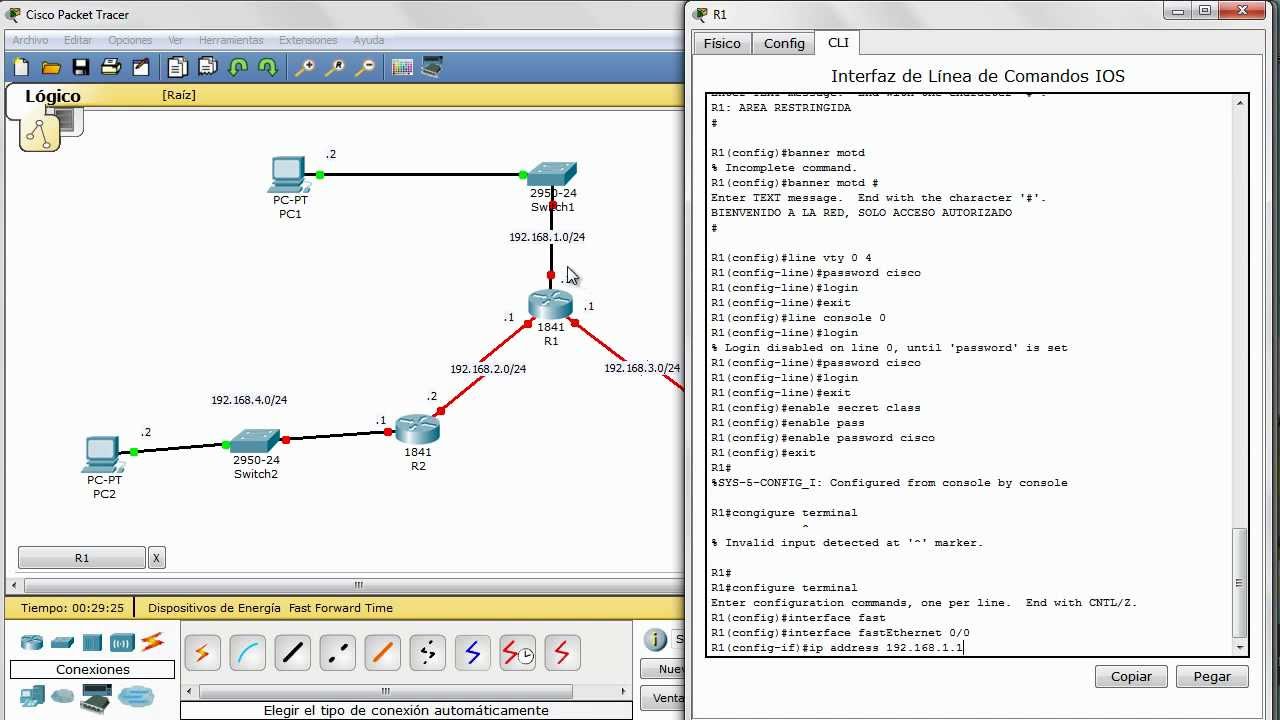This screenshot has height=720, width=1280.
Task: Select the Connections lightning category
Action: [152, 641]
